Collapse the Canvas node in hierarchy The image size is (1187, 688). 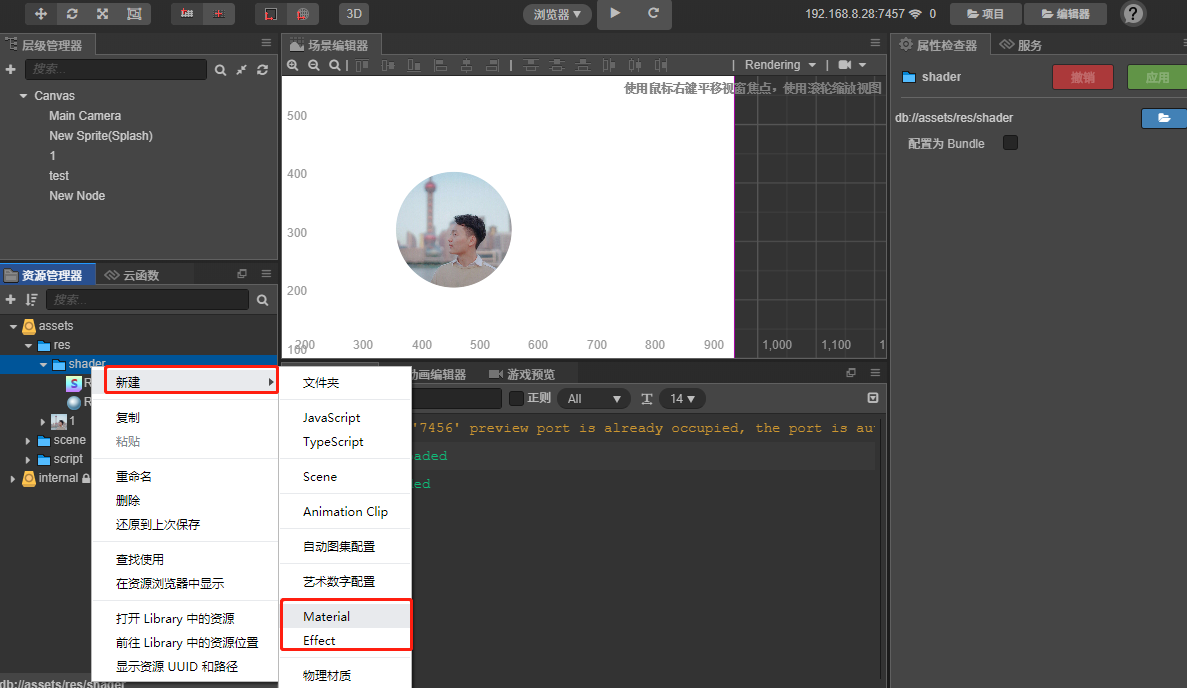pyautogui.click(x=23, y=96)
